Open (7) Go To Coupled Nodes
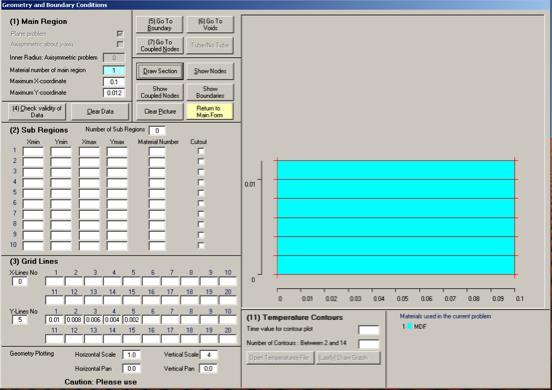Image resolution: width=552 pixels, height=390 pixels. (x=159, y=45)
